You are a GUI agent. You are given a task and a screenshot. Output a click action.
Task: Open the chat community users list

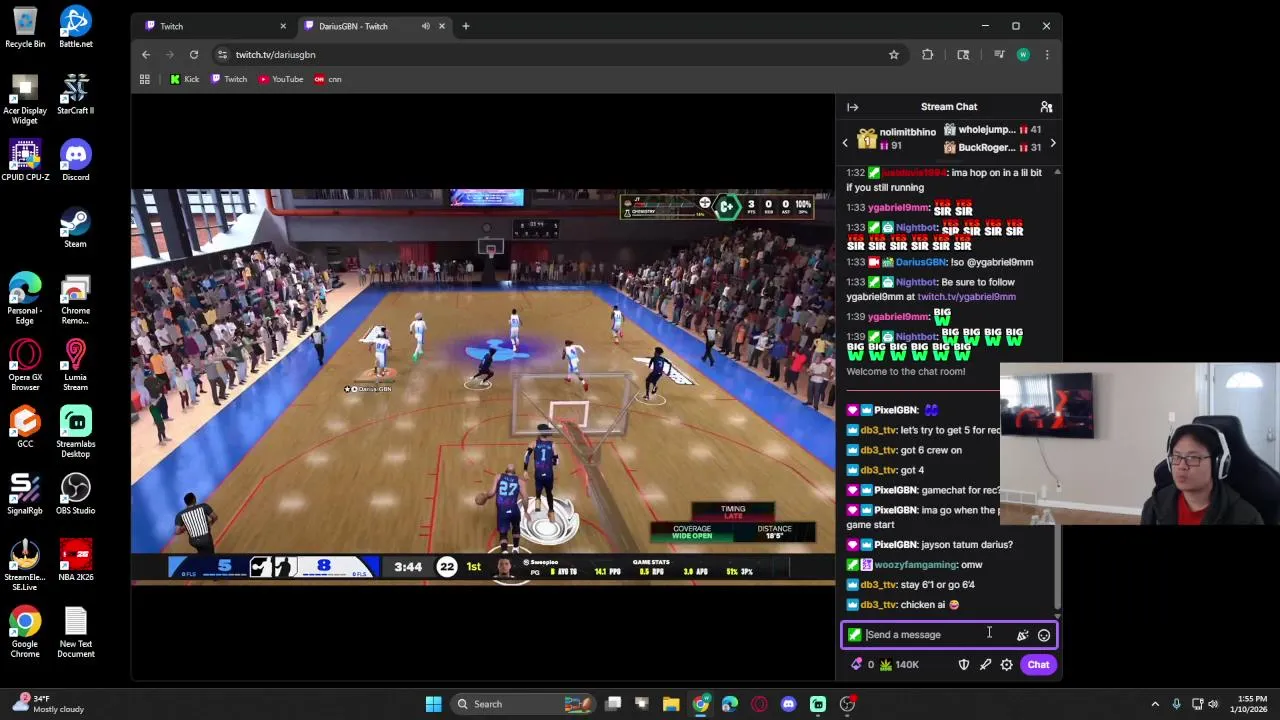coord(1046,107)
